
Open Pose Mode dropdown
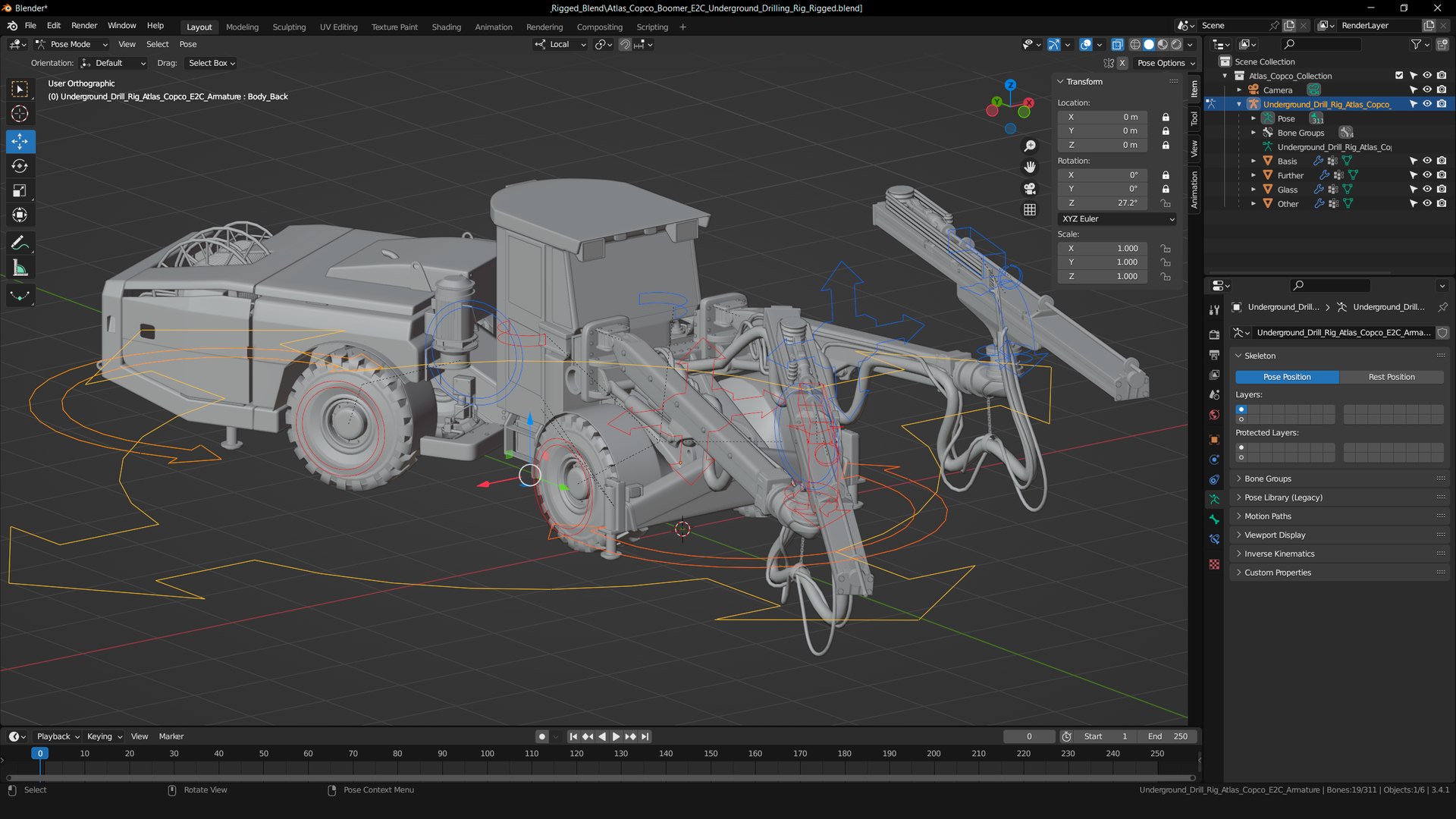[72, 45]
